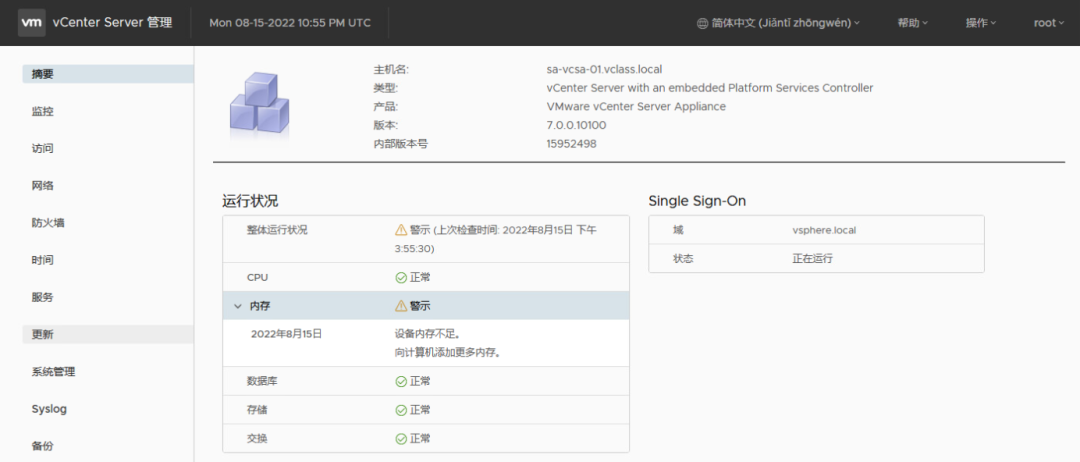Open the 备份 backup page

(43, 446)
